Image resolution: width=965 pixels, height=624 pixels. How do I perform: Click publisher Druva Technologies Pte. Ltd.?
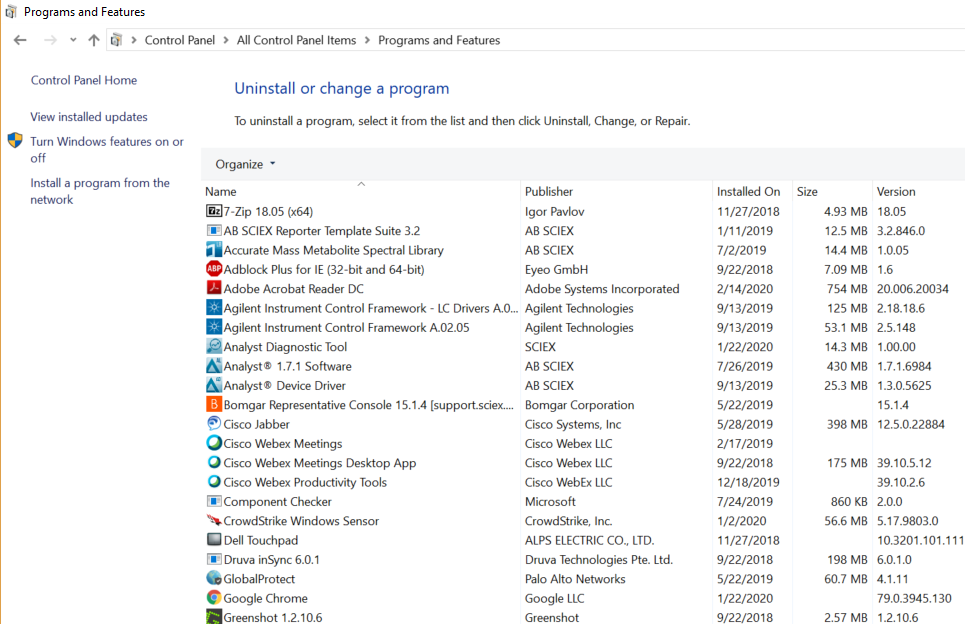tap(599, 560)
